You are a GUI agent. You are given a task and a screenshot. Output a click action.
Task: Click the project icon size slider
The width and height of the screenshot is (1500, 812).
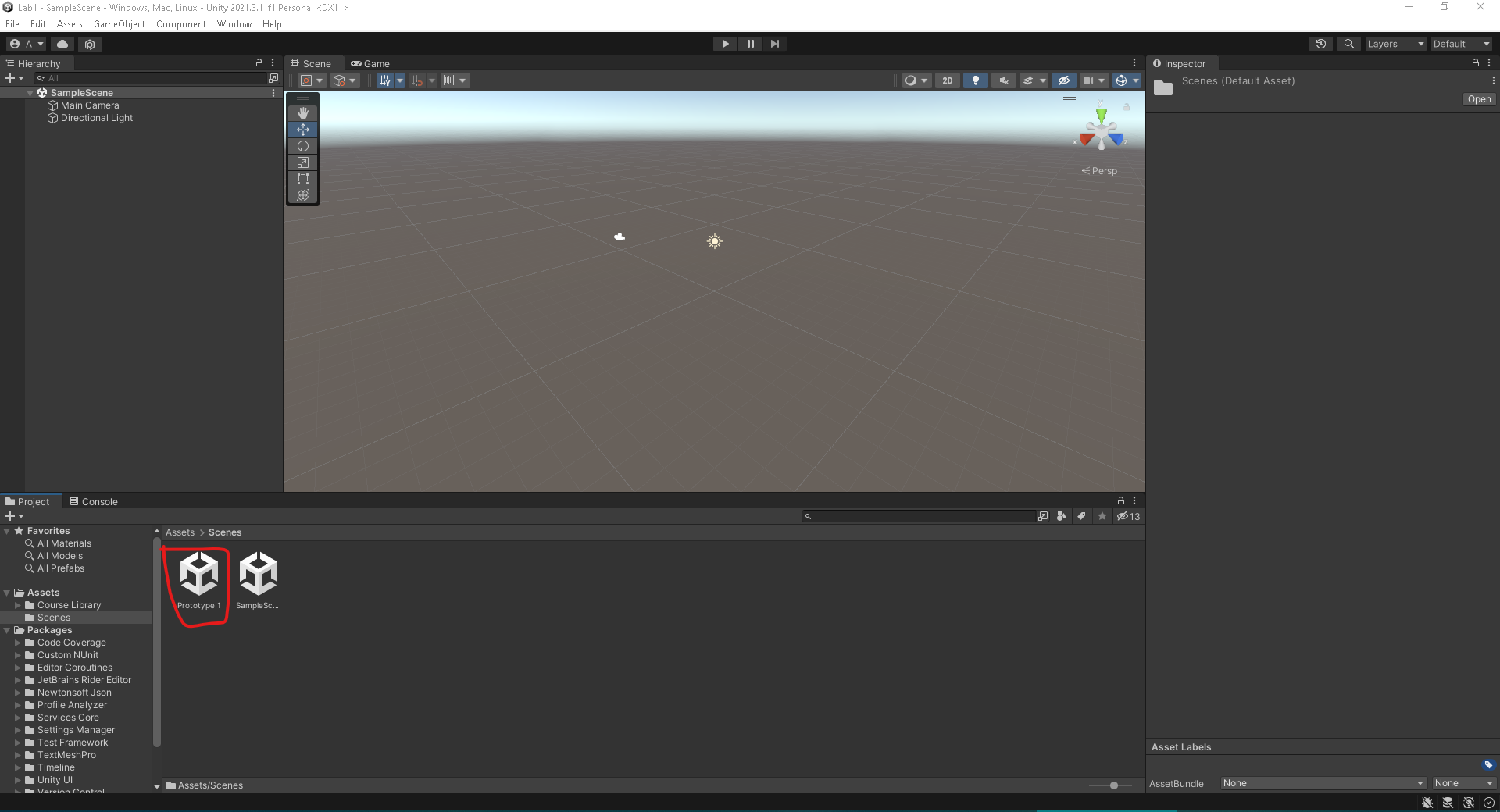pos(1113,785)
